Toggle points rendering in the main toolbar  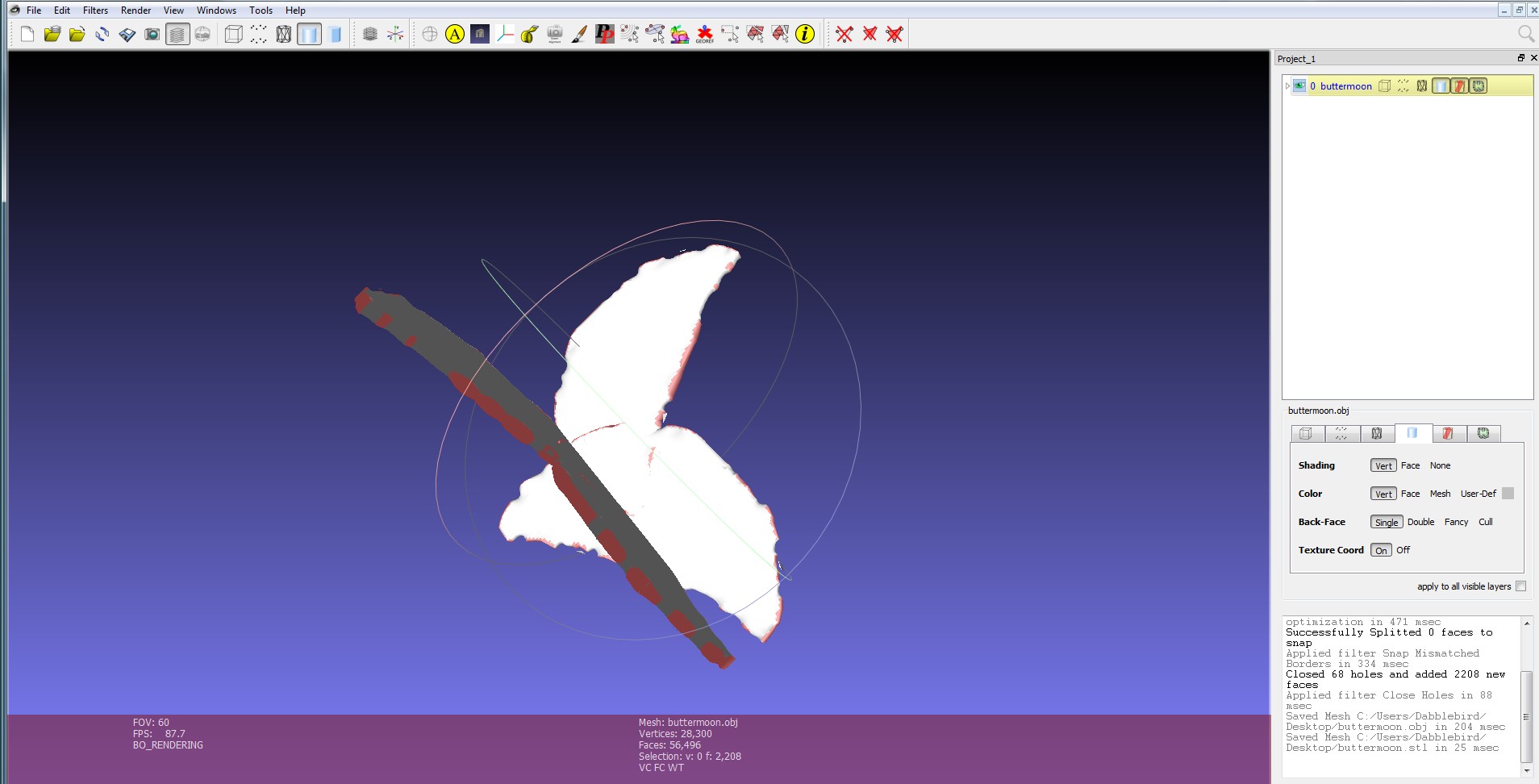(258, 34)
